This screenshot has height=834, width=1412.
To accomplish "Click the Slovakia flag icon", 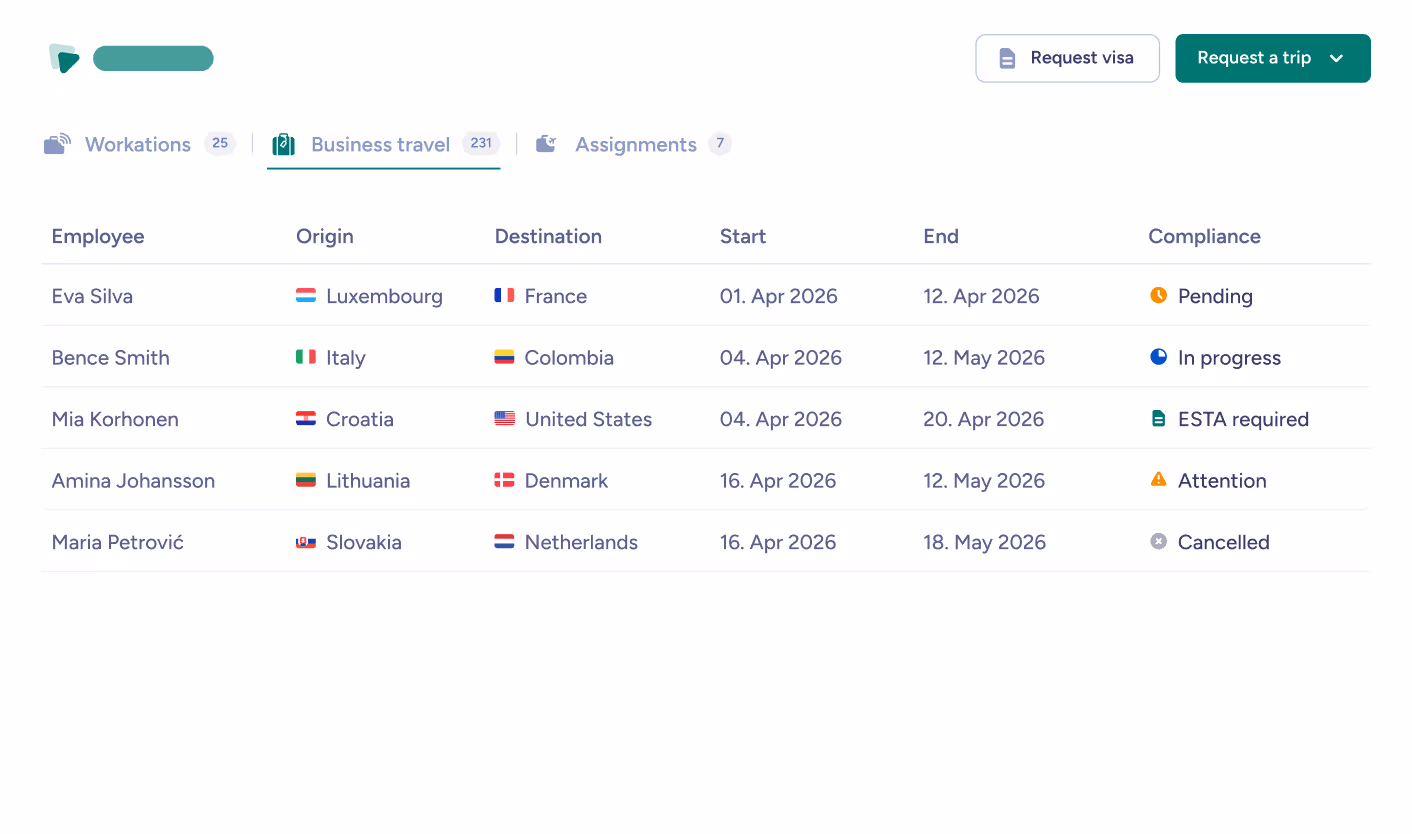I will pyautogui.click(x=306, y=542).
